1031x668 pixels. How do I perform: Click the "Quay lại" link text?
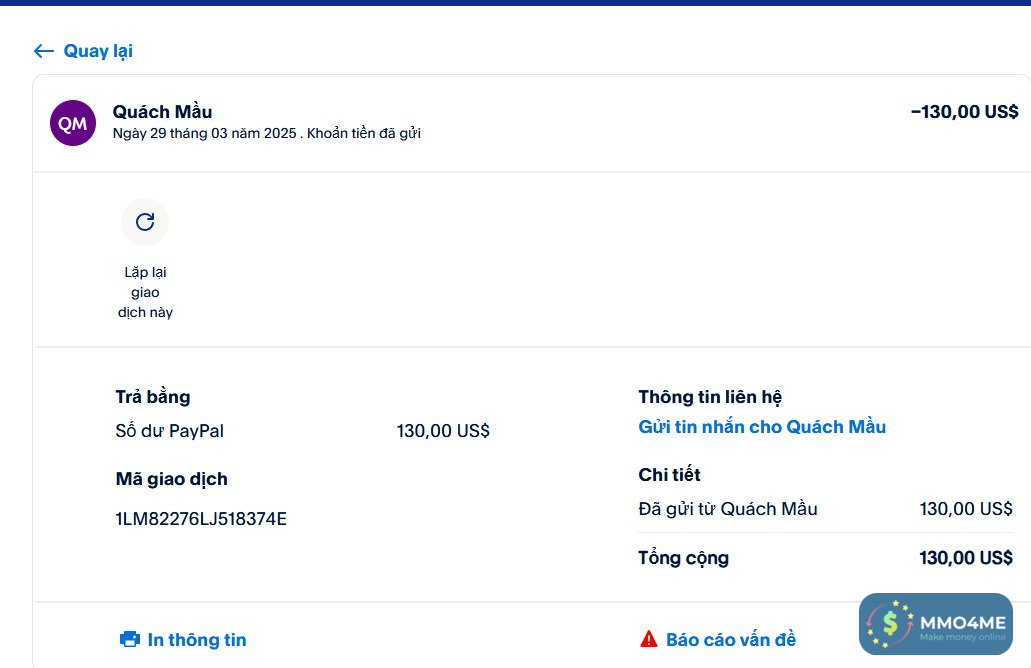pos(98,51)
